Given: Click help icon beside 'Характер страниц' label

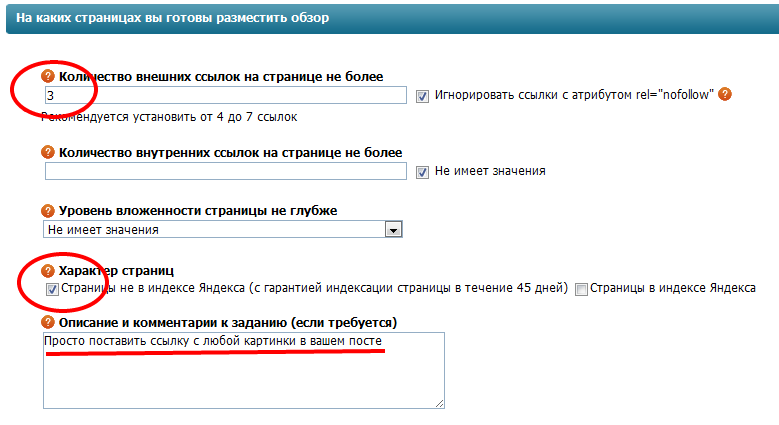Looking at the screenshot, I should pyautogui.click(x=47, y=270).
